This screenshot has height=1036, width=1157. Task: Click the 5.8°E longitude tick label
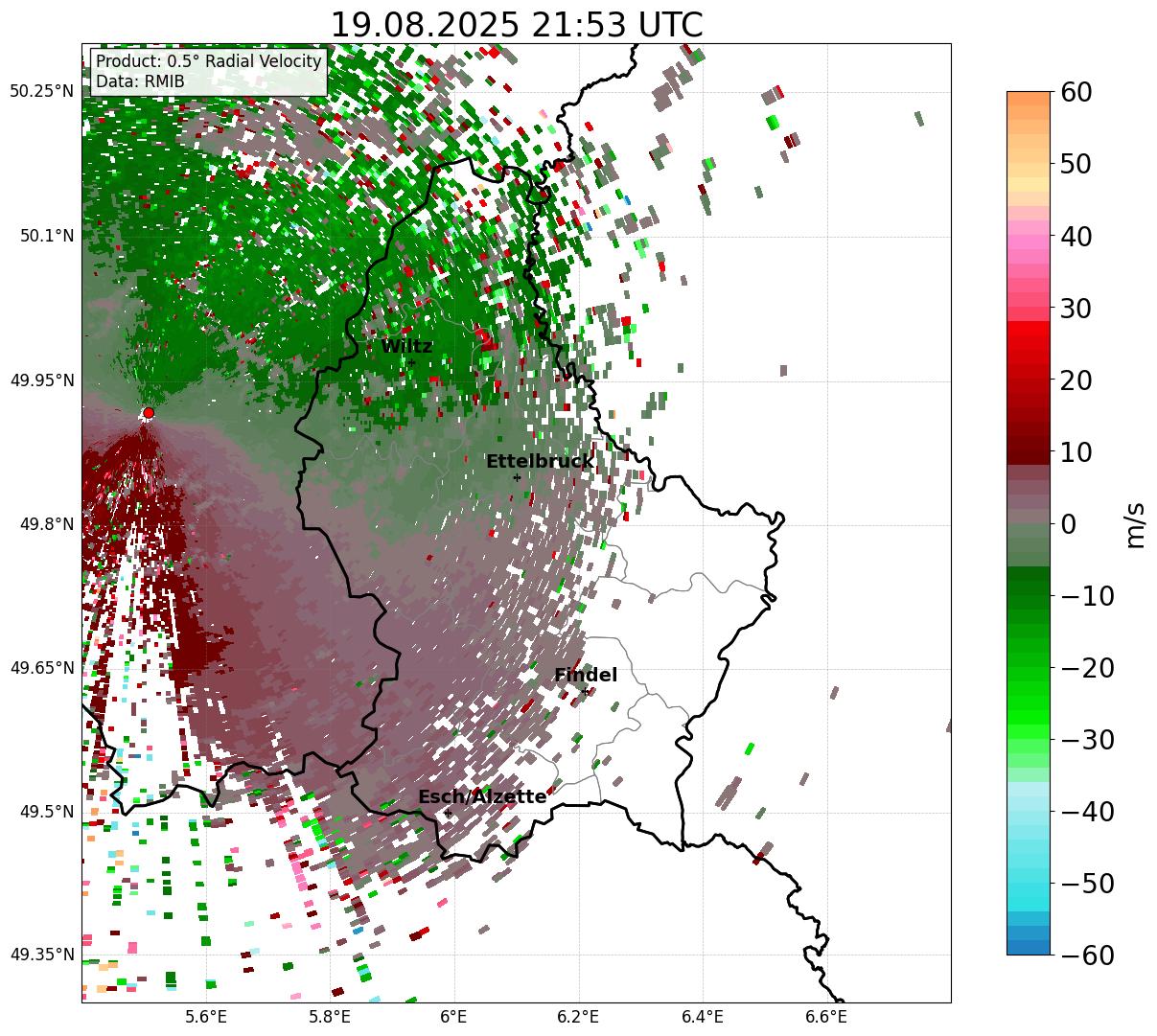coord(331,1017)
